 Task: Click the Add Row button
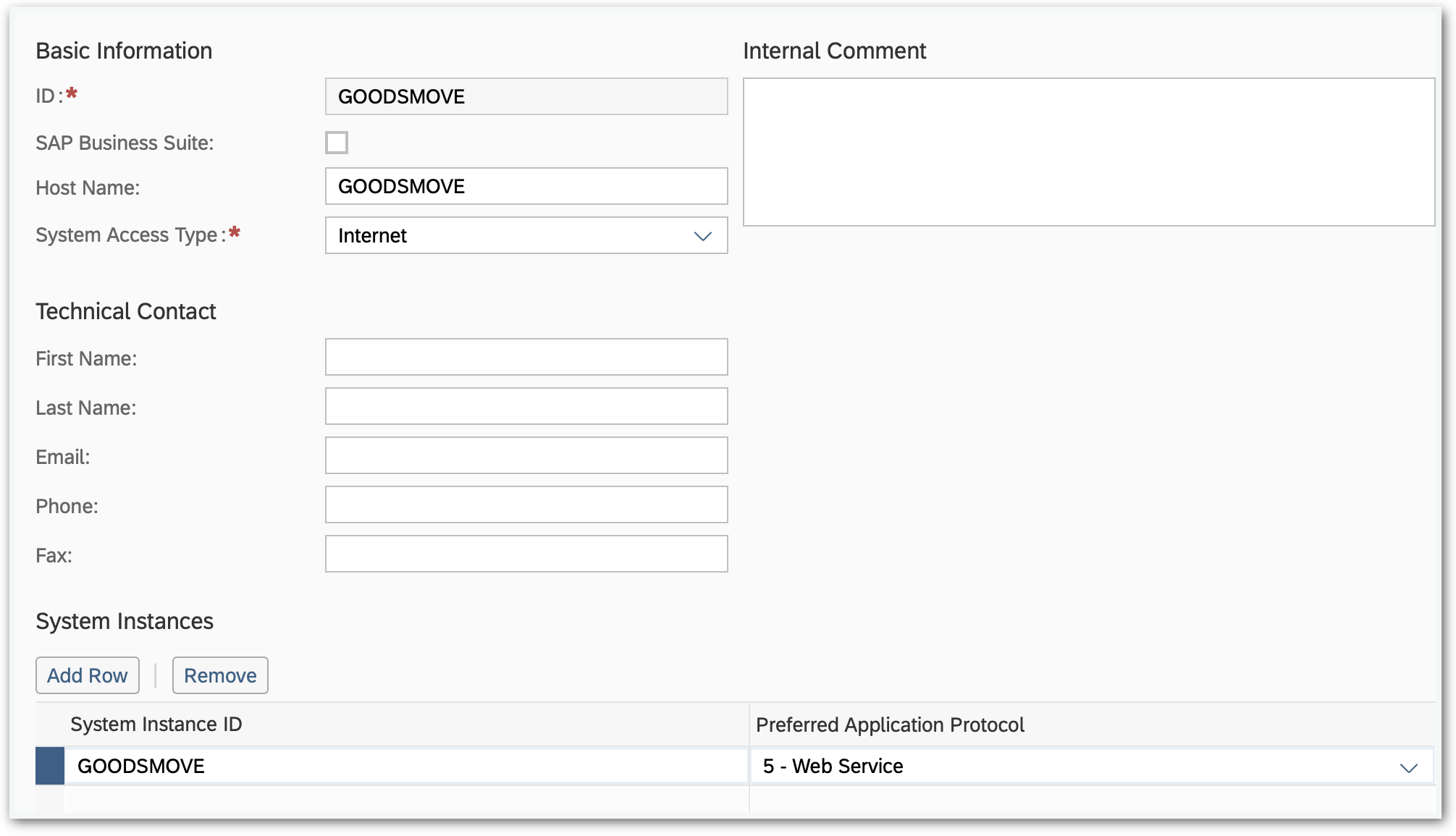pyautogui.click(x=87, y=675)
